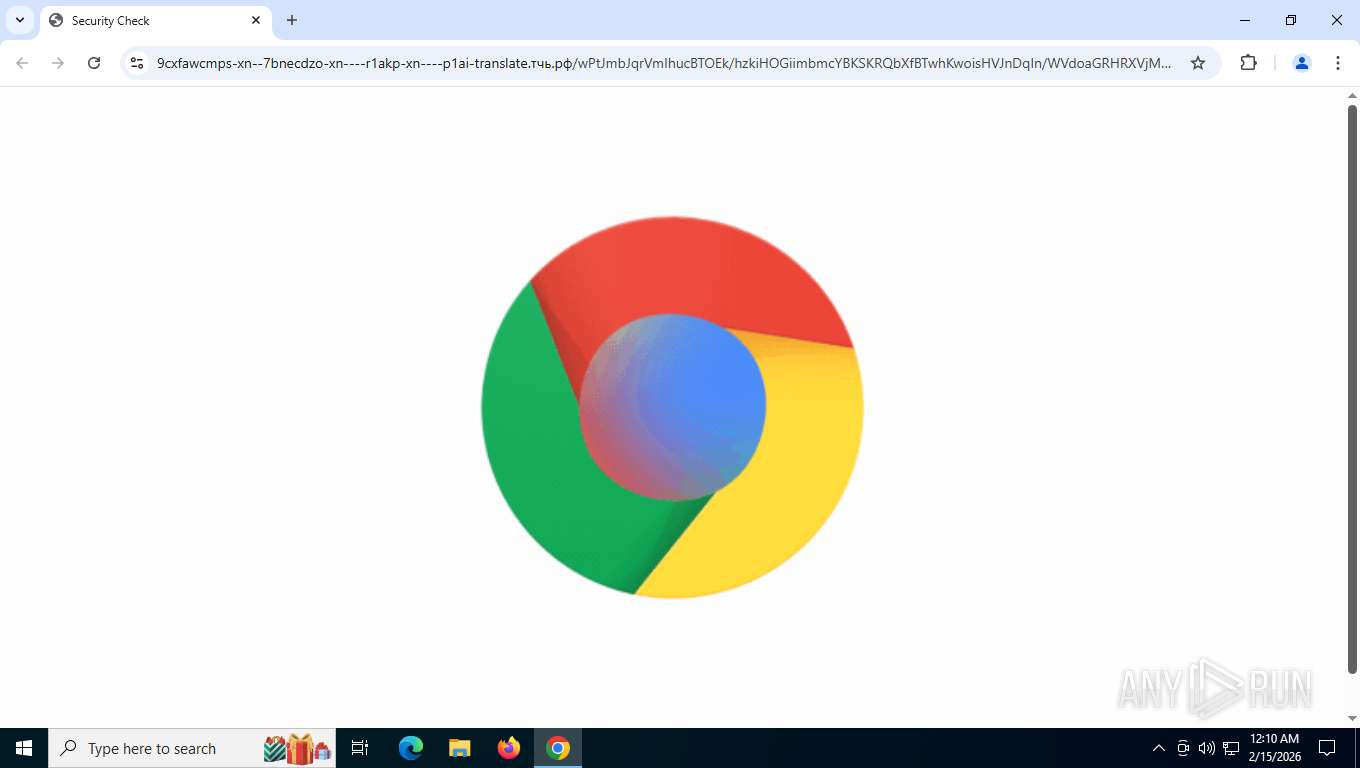Minimize the Chrome window
The width and height of the screenshot is (1360, 768).
(x=1245, y=20)
